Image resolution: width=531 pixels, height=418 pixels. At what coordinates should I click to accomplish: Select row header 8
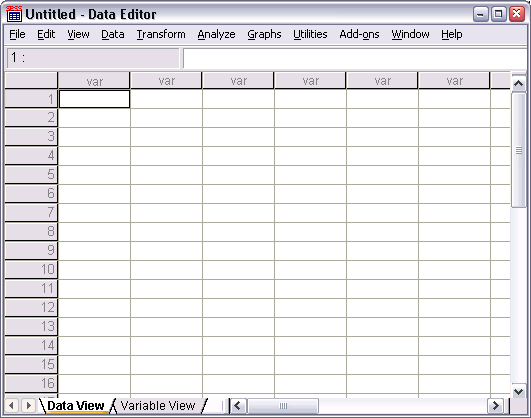point(31,232)
